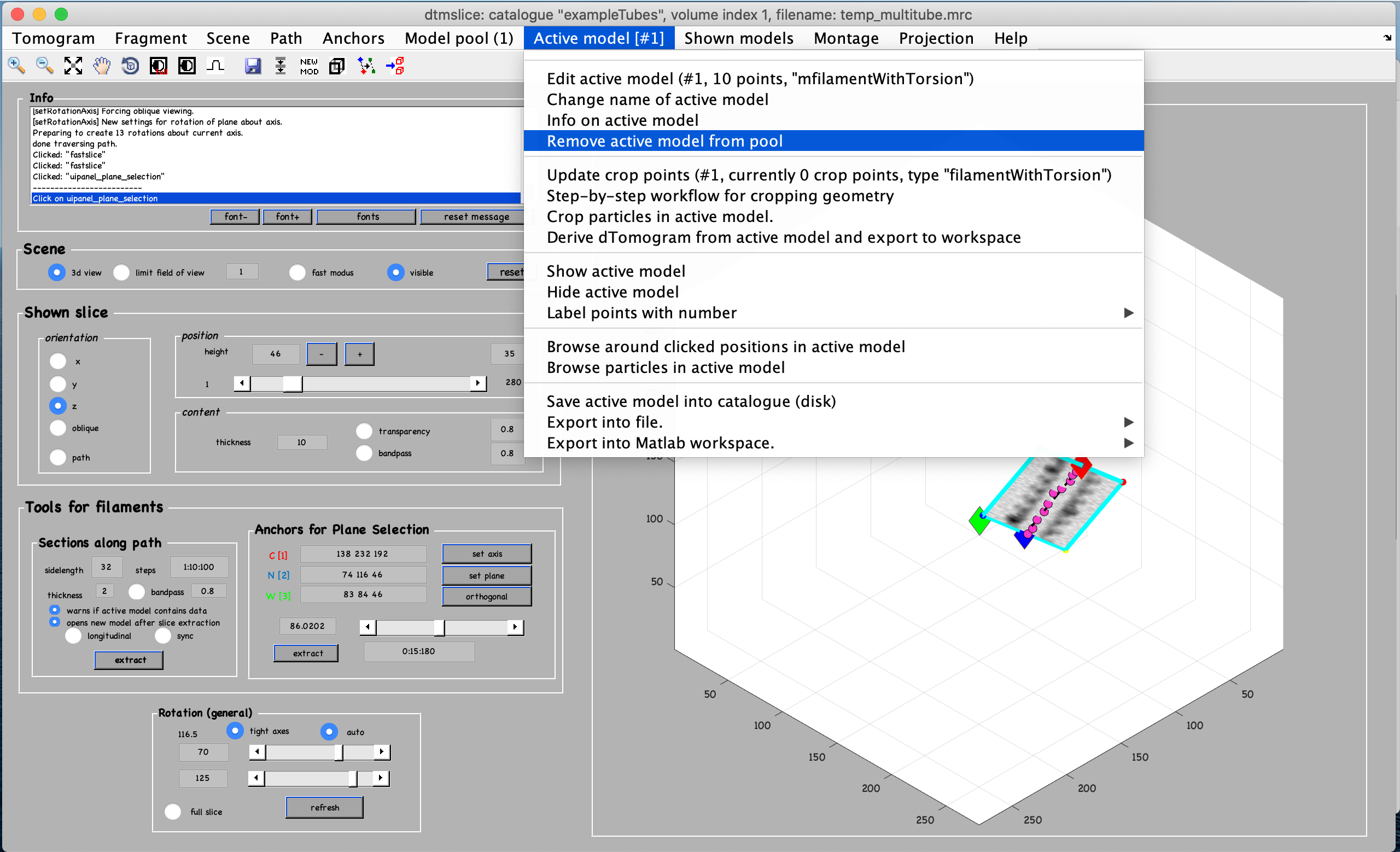Toggle tight axes rotation option
The width and height of the screenshot is (1400, 852).
(235, 731)
